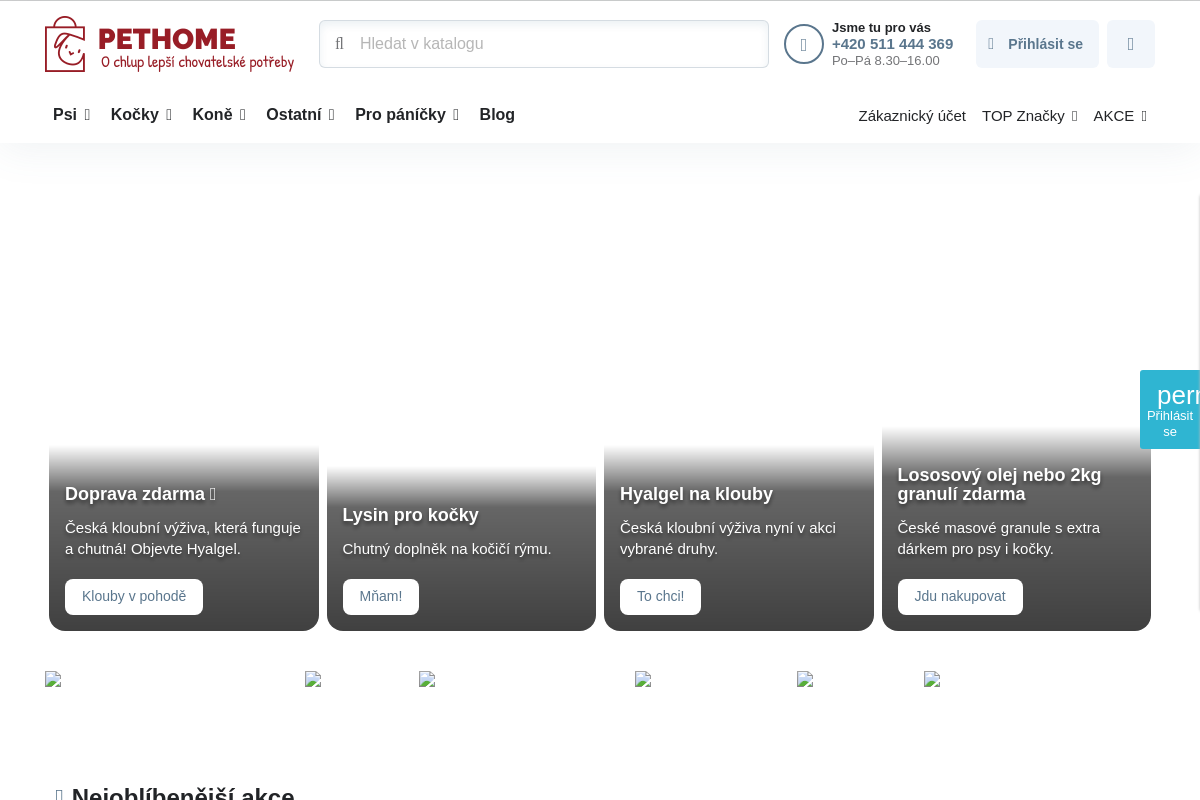This screenshot has height=800, width=1200.
Task: Click the second brand logo thumbnail
Action: click(x=313, y=679)
